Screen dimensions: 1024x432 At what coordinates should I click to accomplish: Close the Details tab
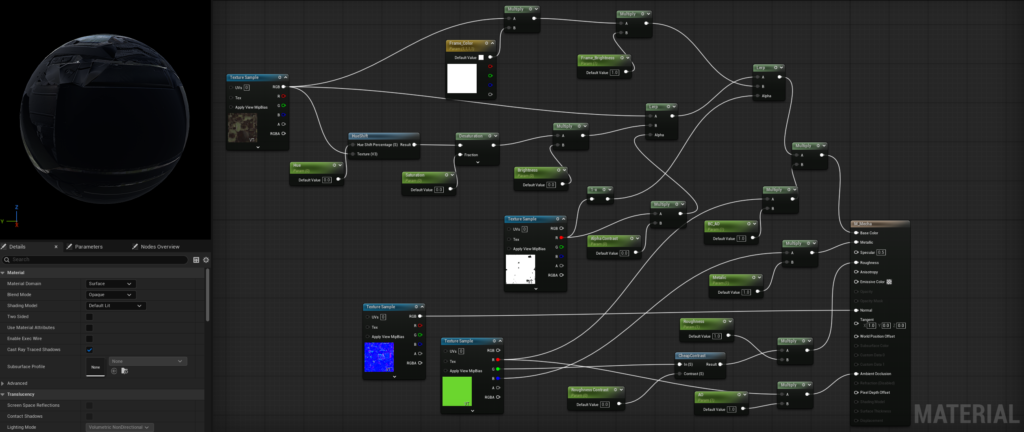click(55, 246)
